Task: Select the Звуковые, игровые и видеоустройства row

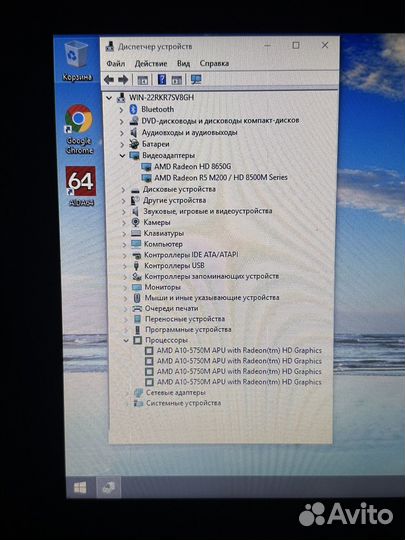Action: coord(208,211)
